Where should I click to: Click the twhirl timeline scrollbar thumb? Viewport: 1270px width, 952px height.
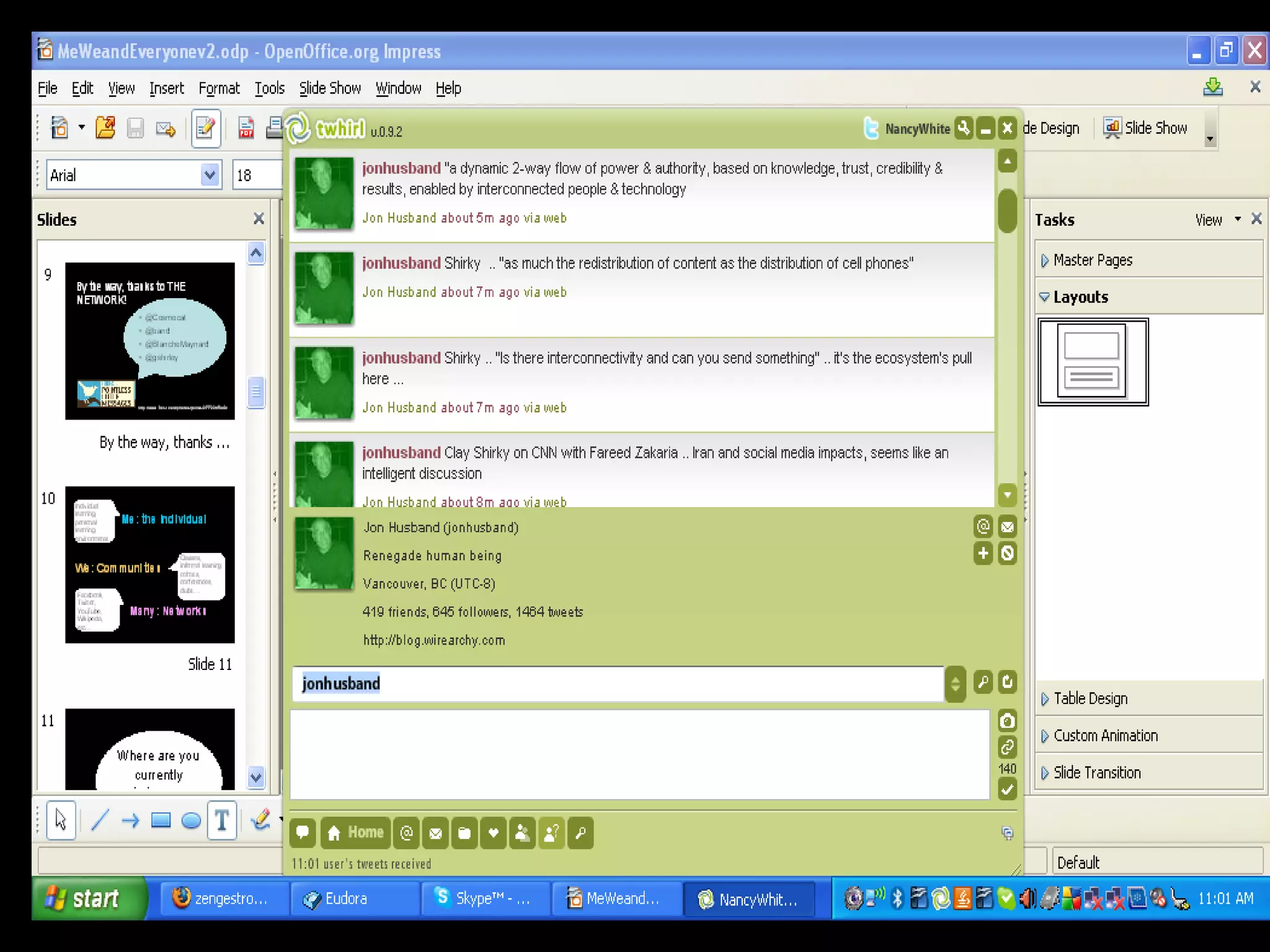coord(1007,211)
